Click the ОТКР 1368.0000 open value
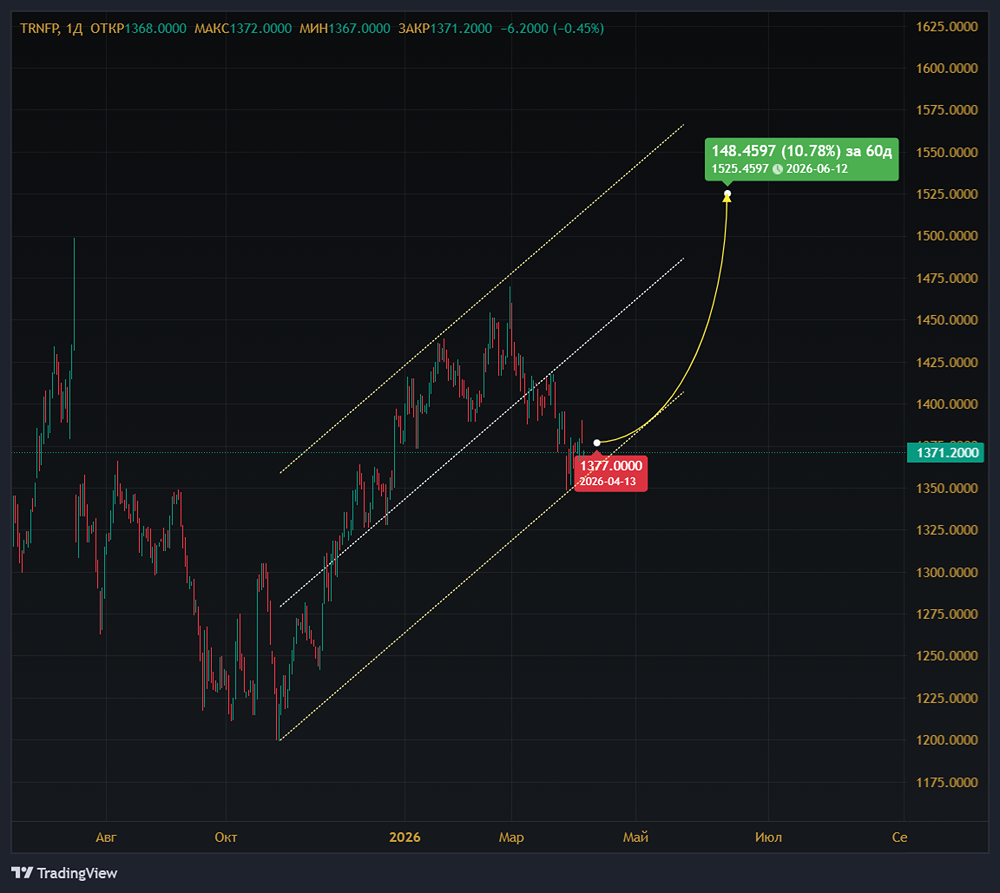1000x893 pixels. point(138,28)
